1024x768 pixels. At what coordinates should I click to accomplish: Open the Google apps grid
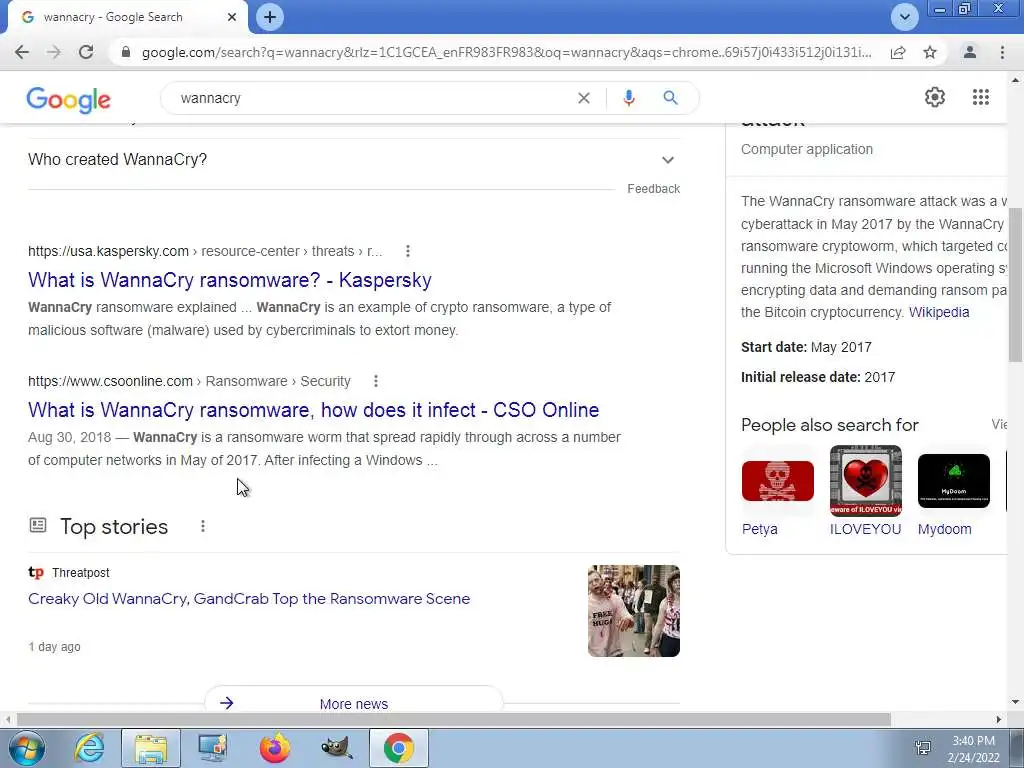click(x=980, y=97)
